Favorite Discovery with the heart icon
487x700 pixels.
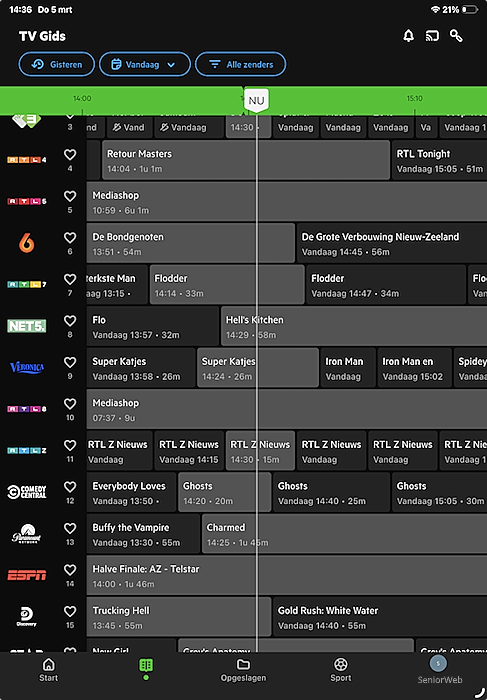pos(70,611)
